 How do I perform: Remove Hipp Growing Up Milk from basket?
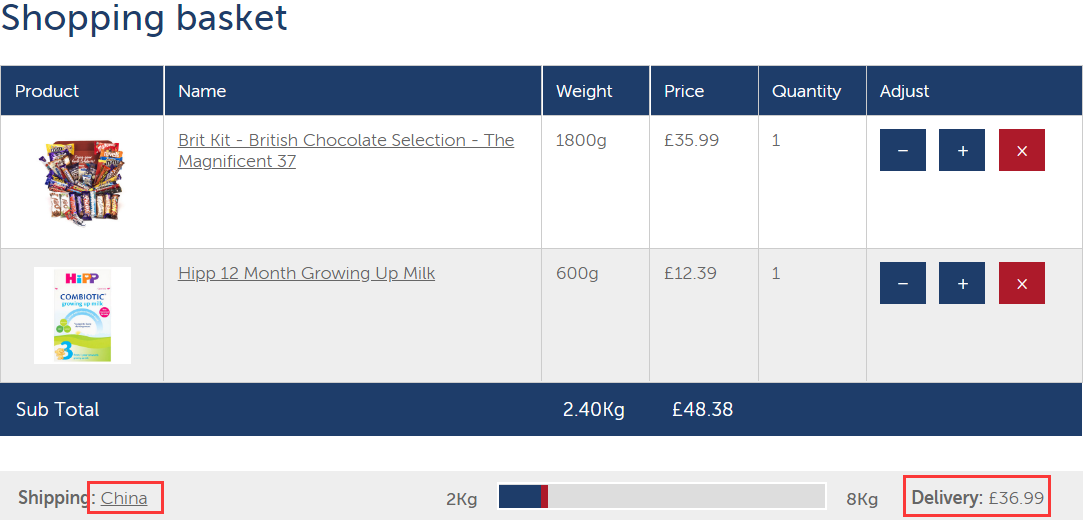click(x=1021, y=284)
